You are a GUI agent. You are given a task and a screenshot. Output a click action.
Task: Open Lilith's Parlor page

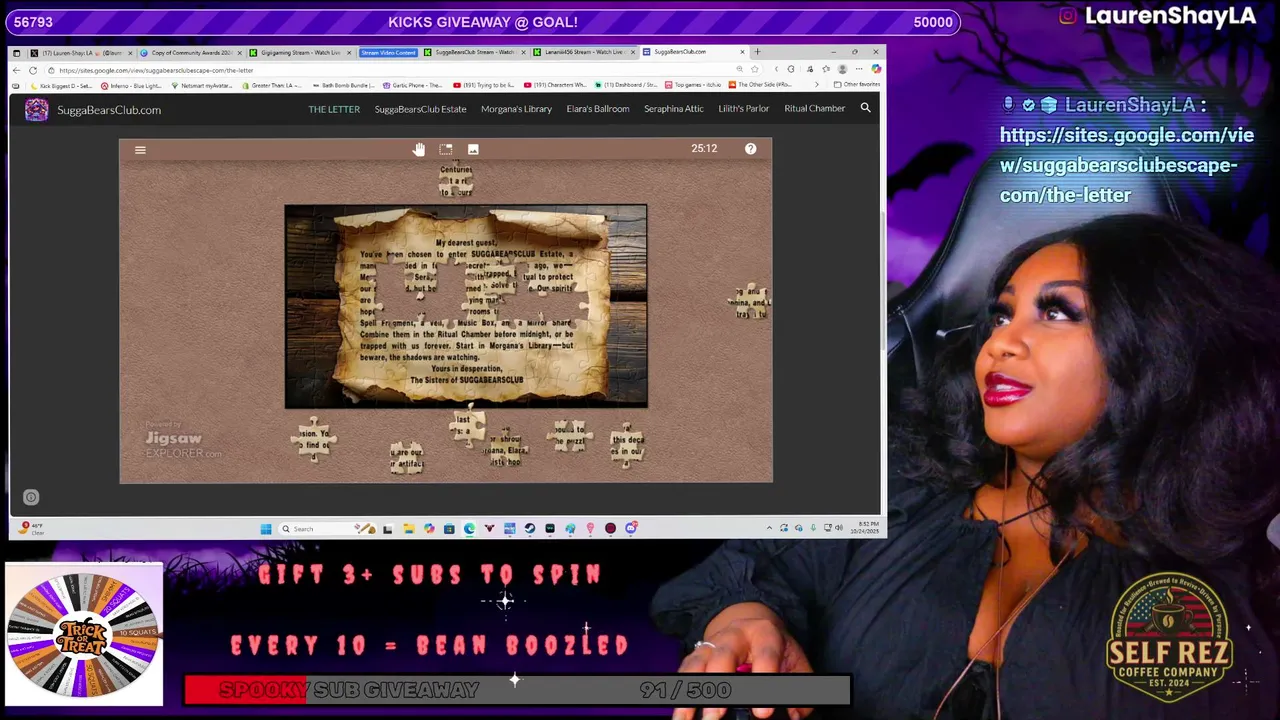[x=744, y=109]
